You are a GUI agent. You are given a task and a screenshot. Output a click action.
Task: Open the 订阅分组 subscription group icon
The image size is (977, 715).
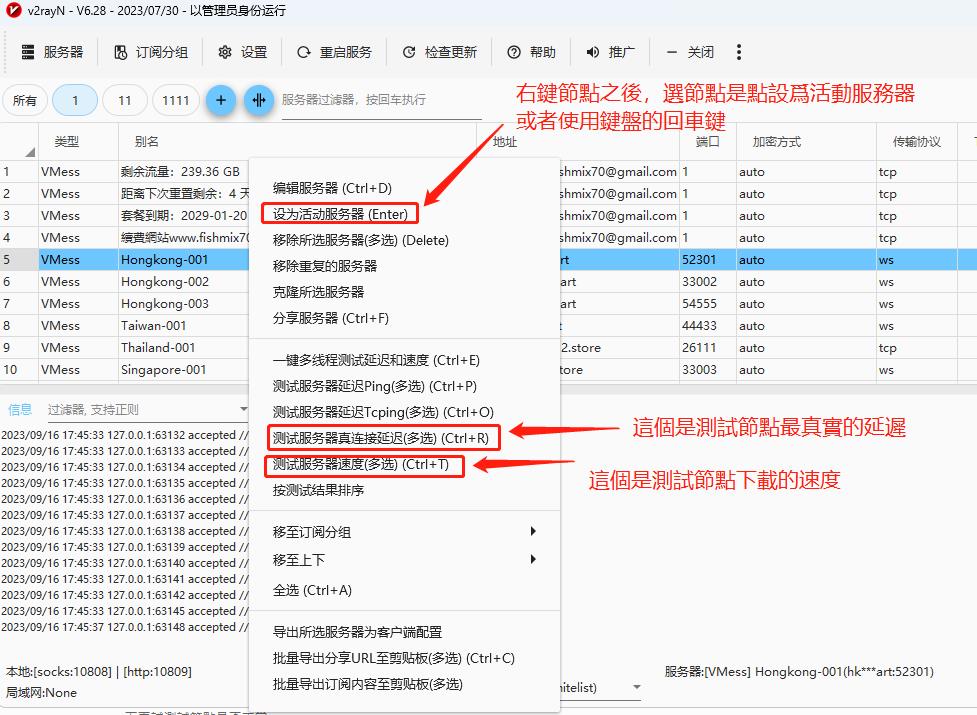[120, 52]
